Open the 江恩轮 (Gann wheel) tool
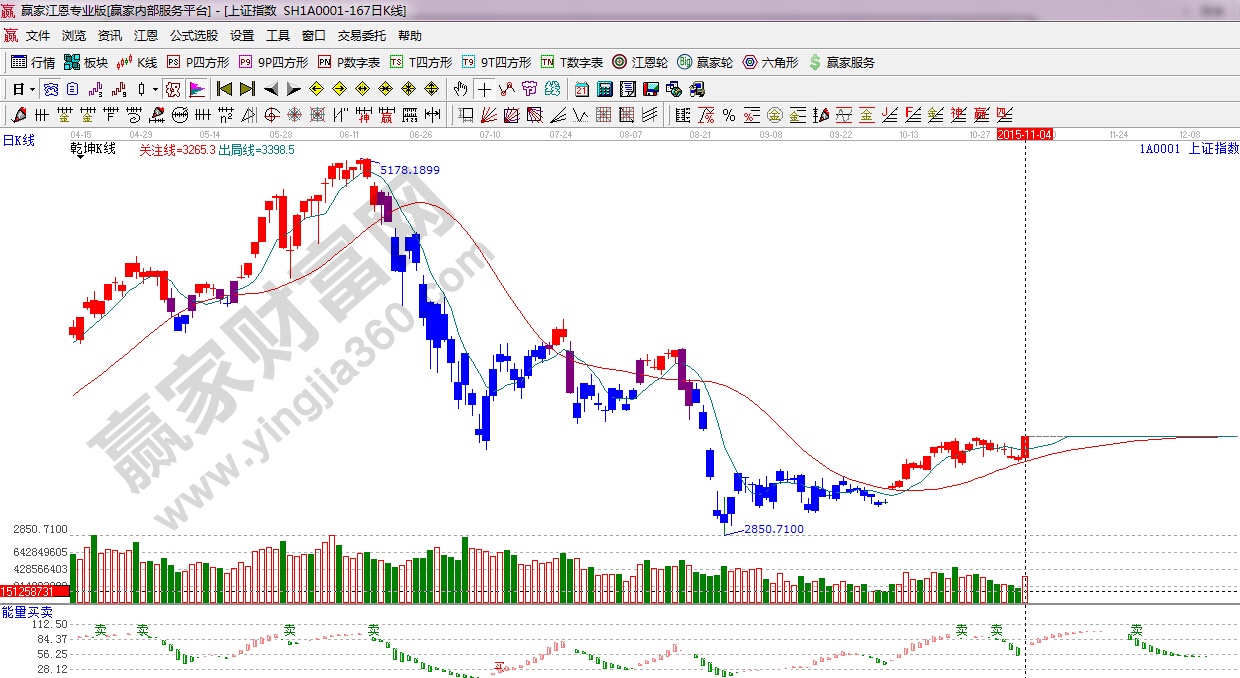The image size is (1240, 678). pyautogui.click(x=641, y=62)
